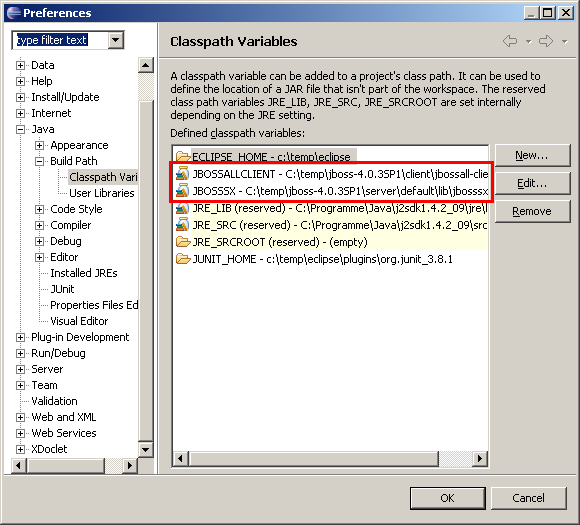Click the ECLIPSE_HOME folder icon
Screen dimensions: 580x525
182,156
